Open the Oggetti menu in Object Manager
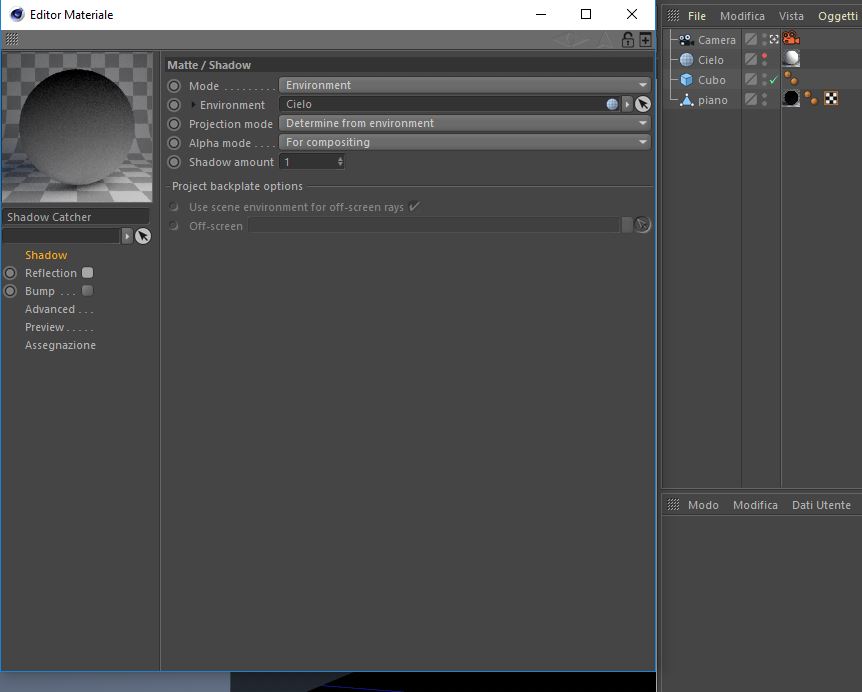The image size is (862, 692). [838, 16]
